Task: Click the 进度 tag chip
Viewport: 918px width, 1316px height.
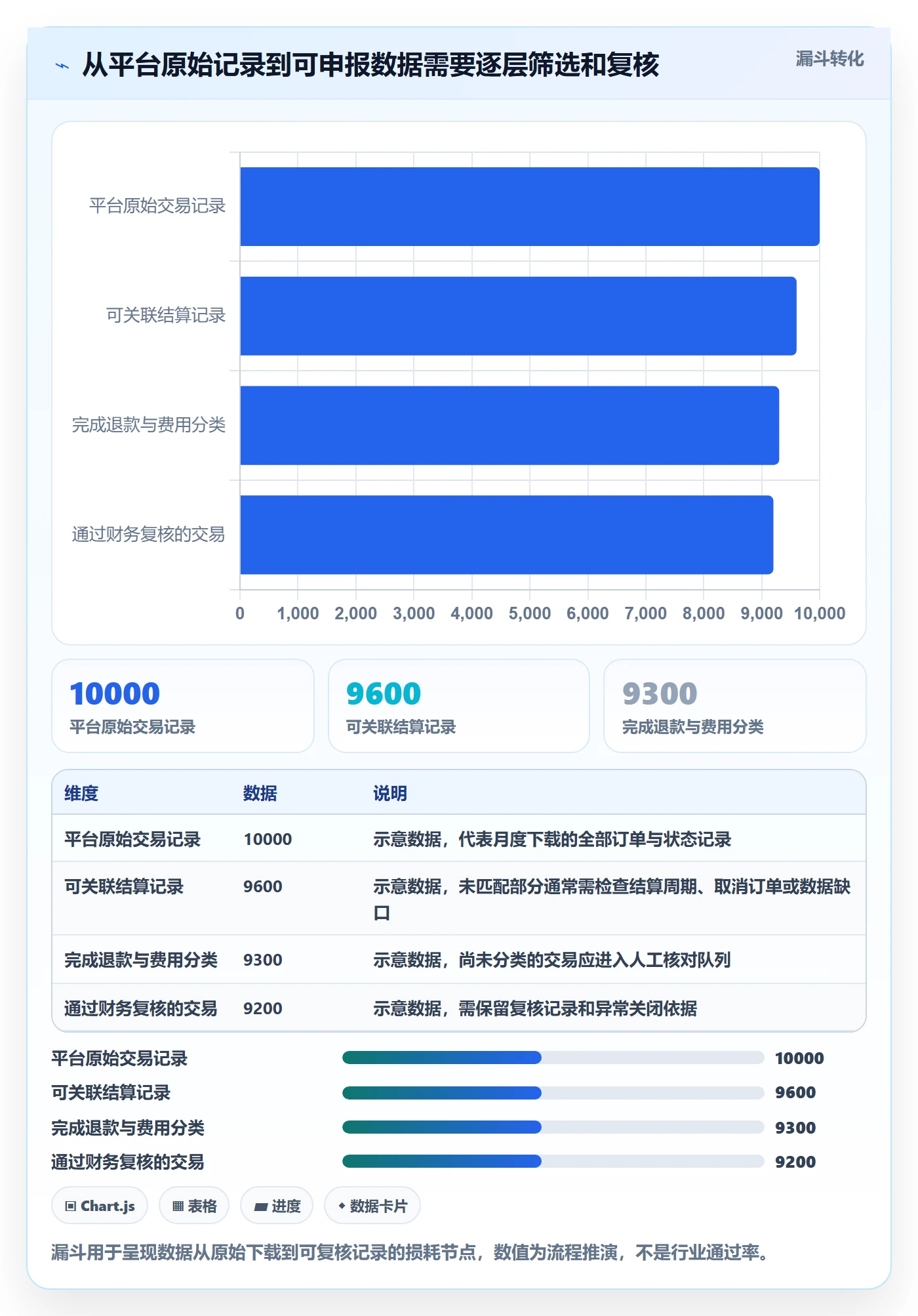Action: click(x=277, y=1206)
